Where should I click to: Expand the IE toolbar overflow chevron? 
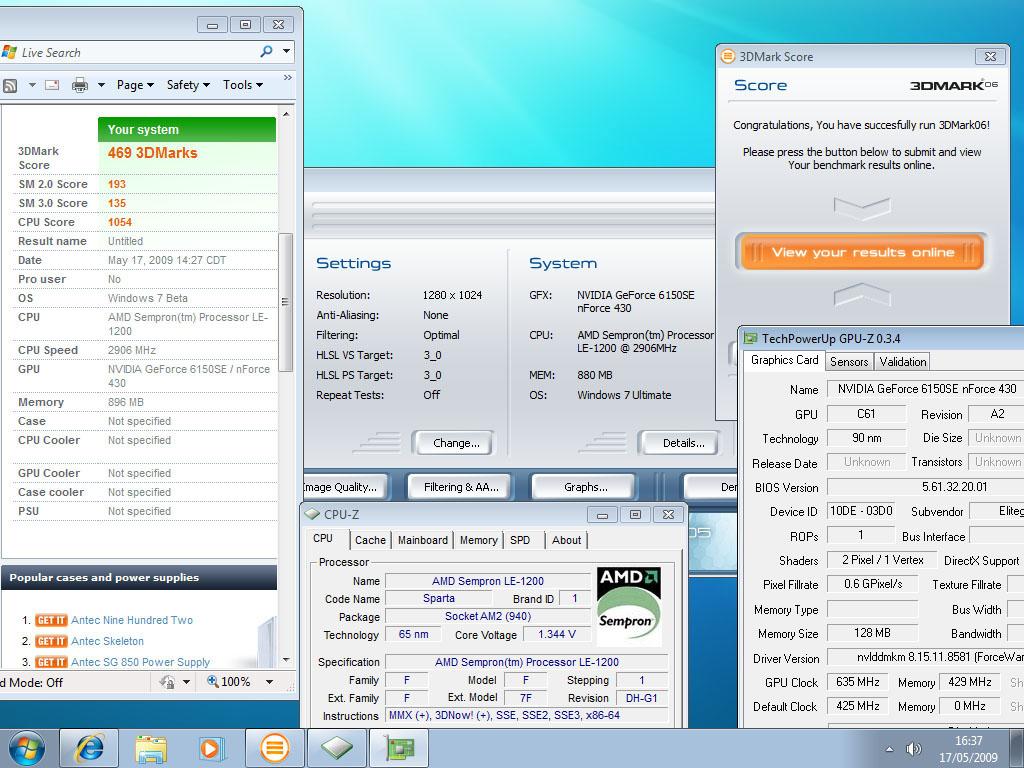(x=287, y=78)
